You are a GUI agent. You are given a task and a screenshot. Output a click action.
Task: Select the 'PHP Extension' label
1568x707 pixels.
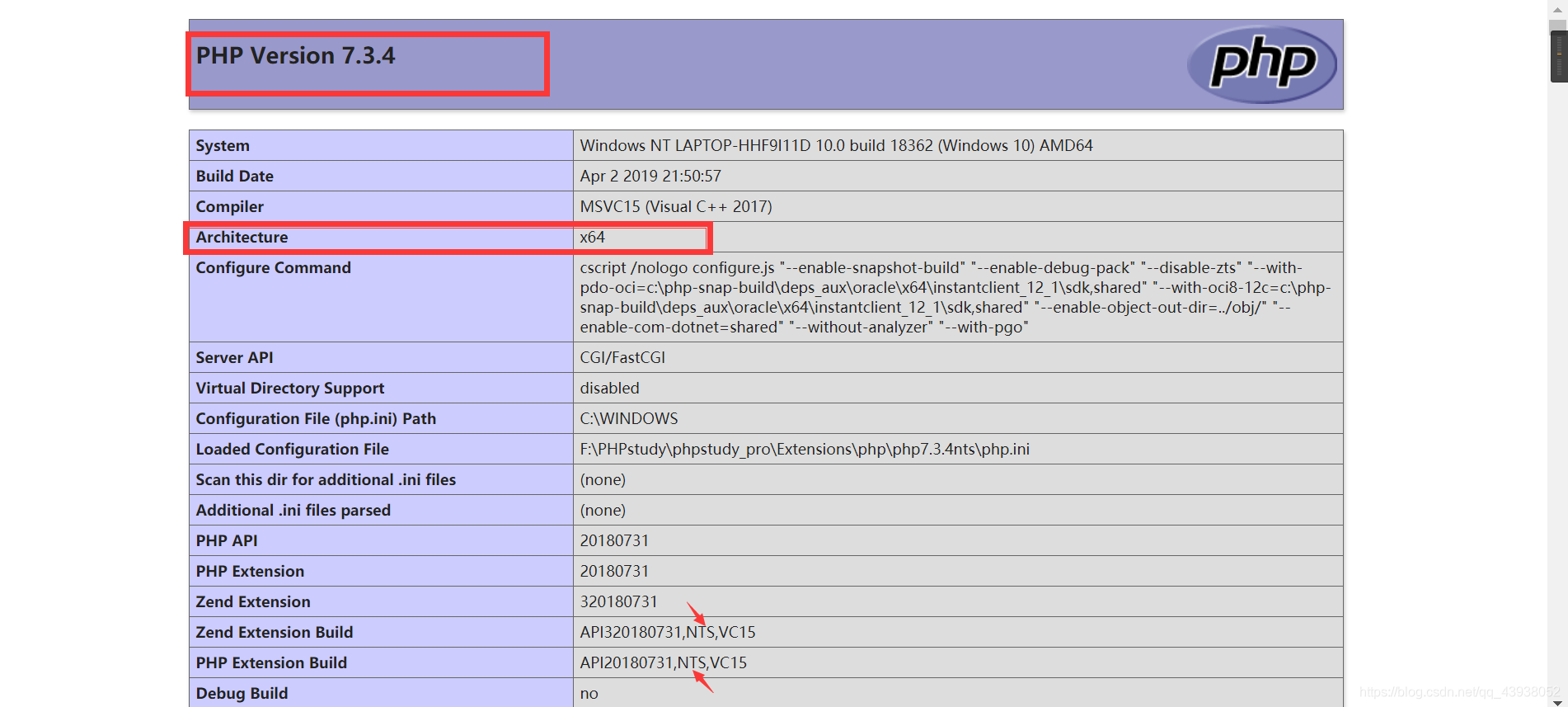250,571
